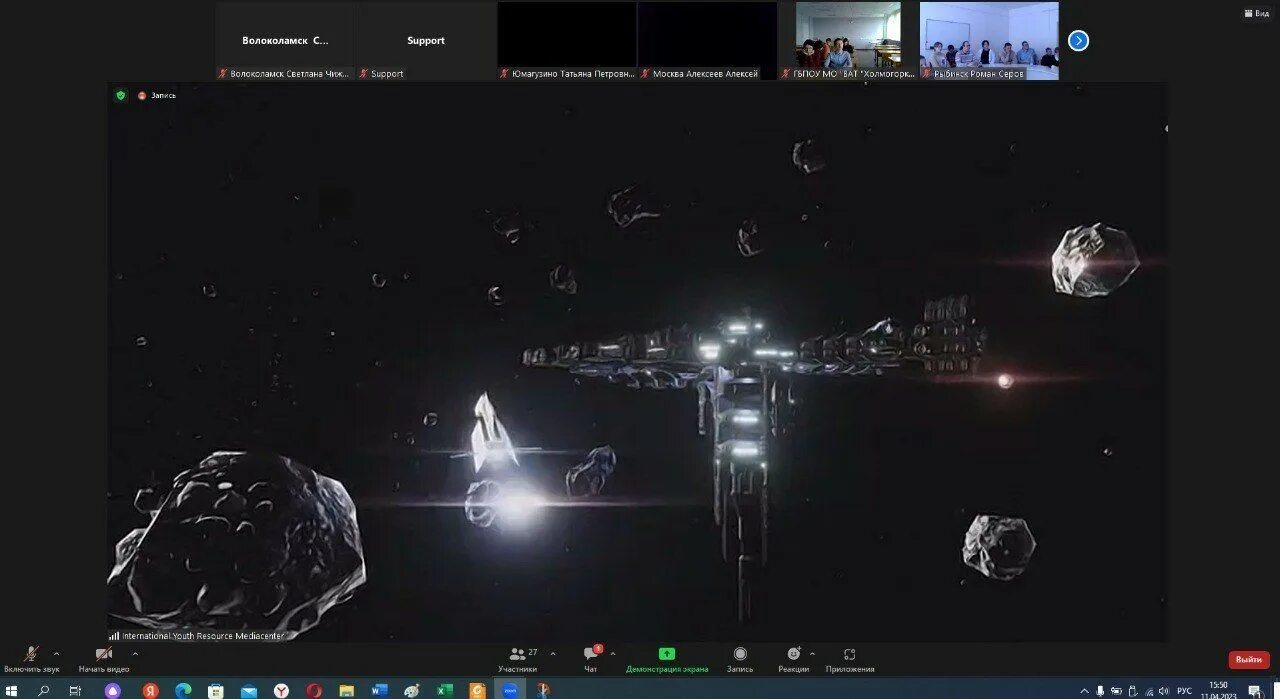Open File Explorer from taskbar

click(x=346, y=690)
